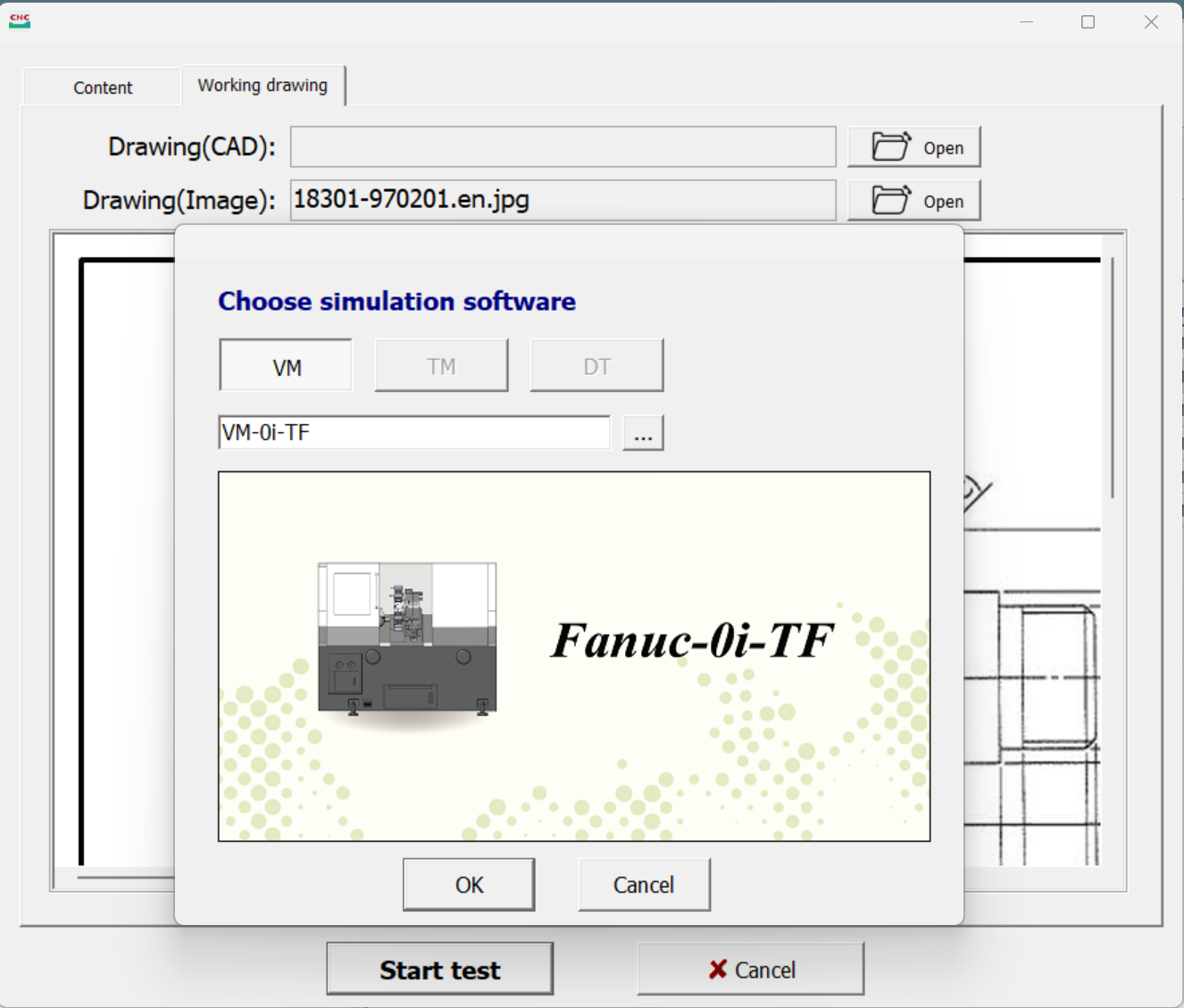Click the drawing preview vertical scrollbar
The height and width of the screenshot is (1008, 1184).
click(1113, 378)
